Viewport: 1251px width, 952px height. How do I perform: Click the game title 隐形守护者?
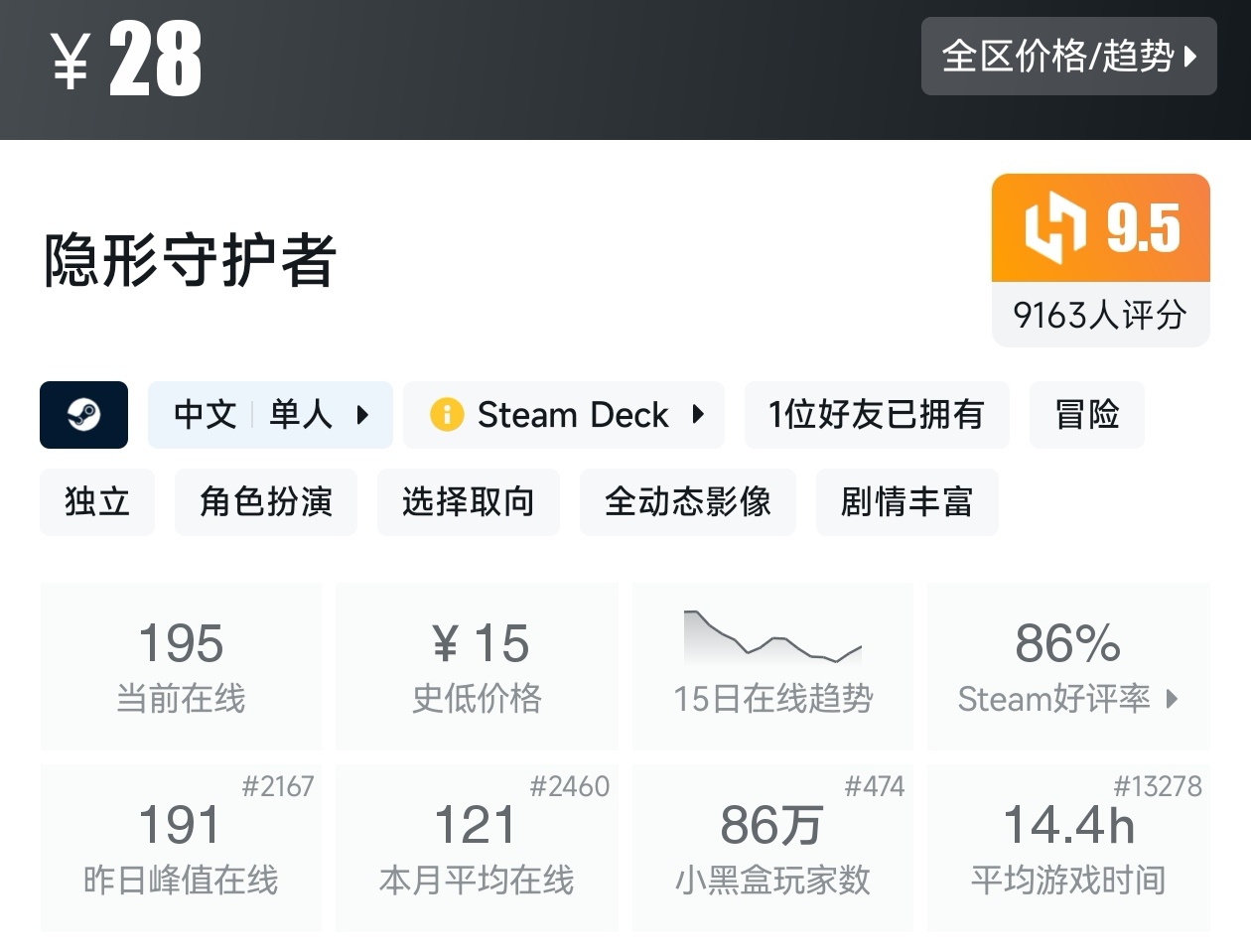pos(191,261)
